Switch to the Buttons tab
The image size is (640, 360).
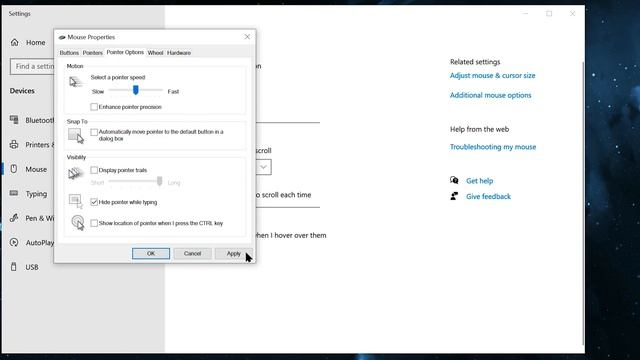coord(69,53)
